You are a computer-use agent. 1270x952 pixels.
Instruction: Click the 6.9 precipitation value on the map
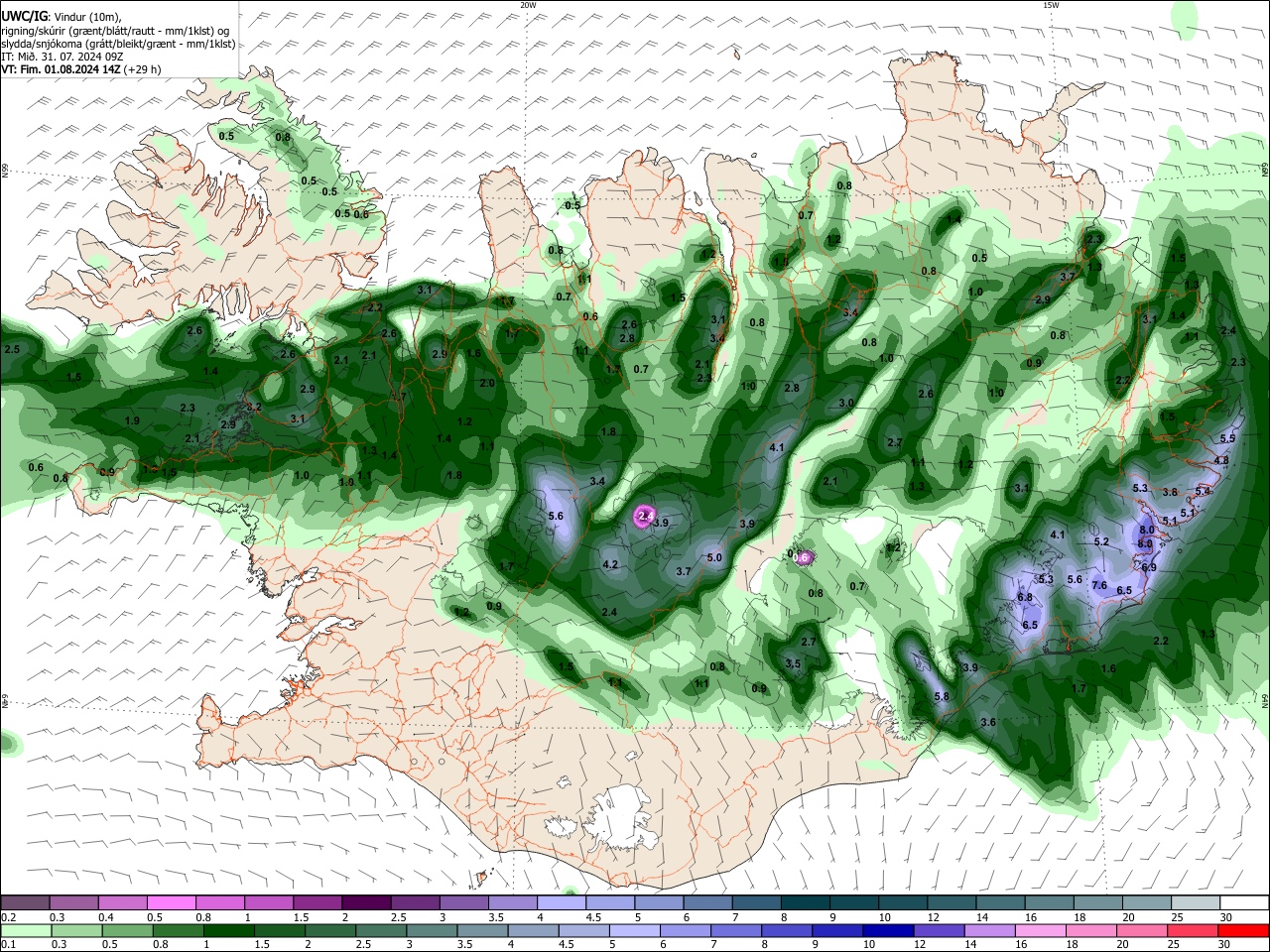point(1149,567)
